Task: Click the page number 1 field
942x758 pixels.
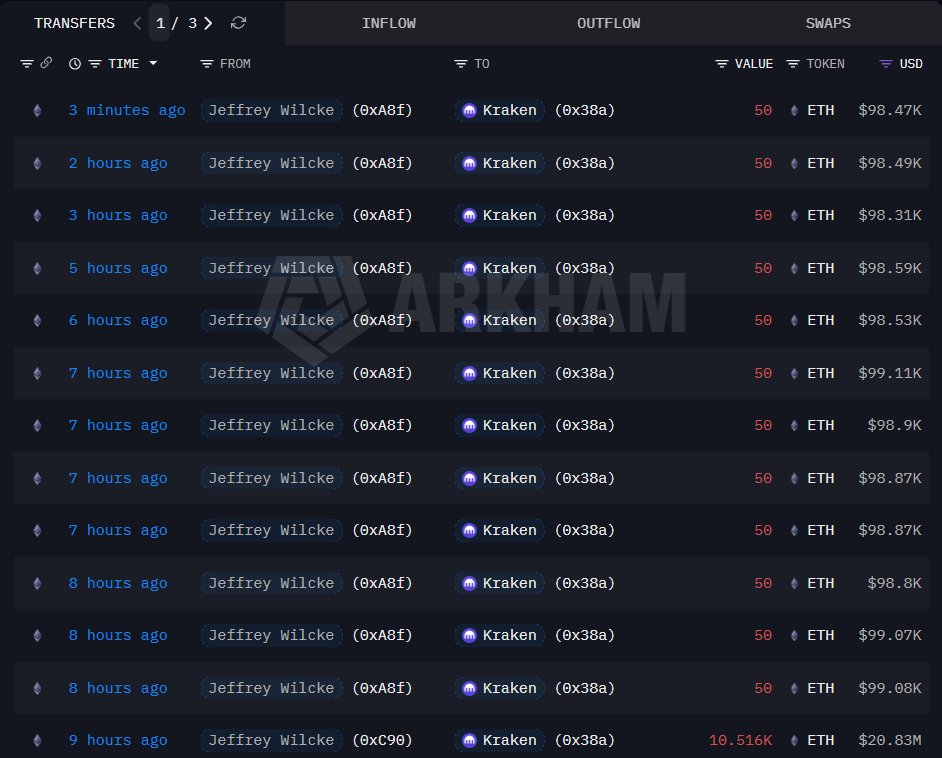Action: (x=160, y=23)
